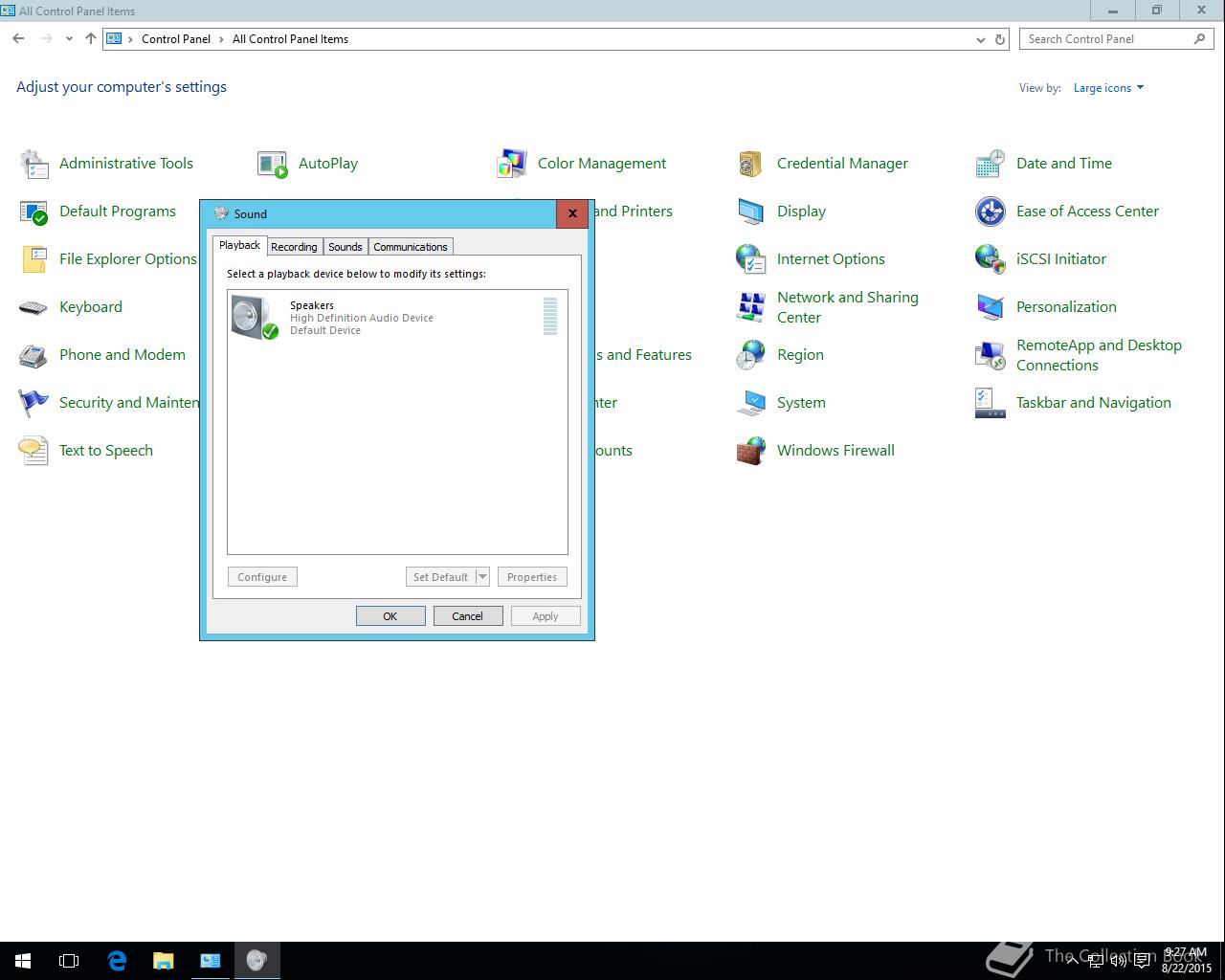This screenshot has height=980, width=1225.
Task: Click the Sound taskbar button
Action: tap(256, 961)
